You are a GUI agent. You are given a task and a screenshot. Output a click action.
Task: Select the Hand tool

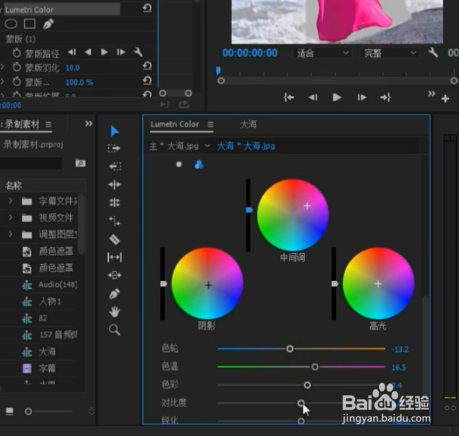[x=114, y=312]
